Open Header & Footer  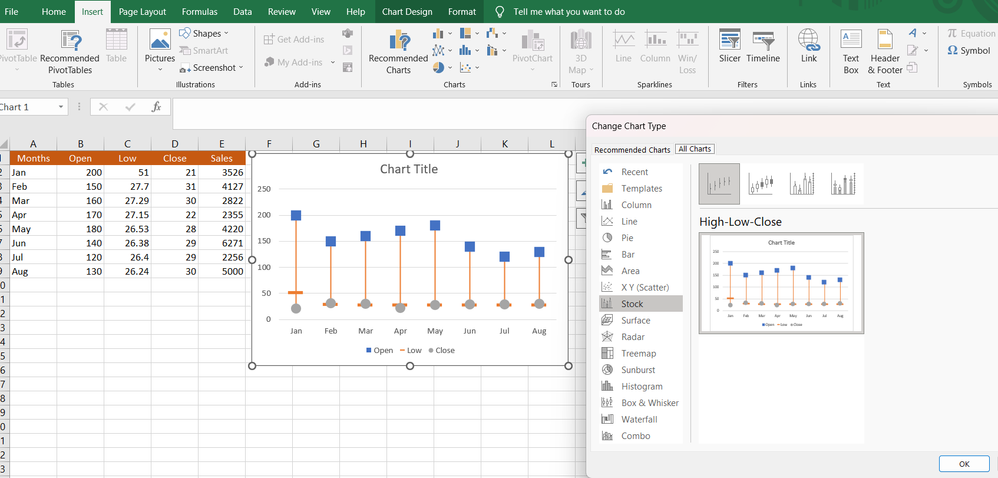885,51
